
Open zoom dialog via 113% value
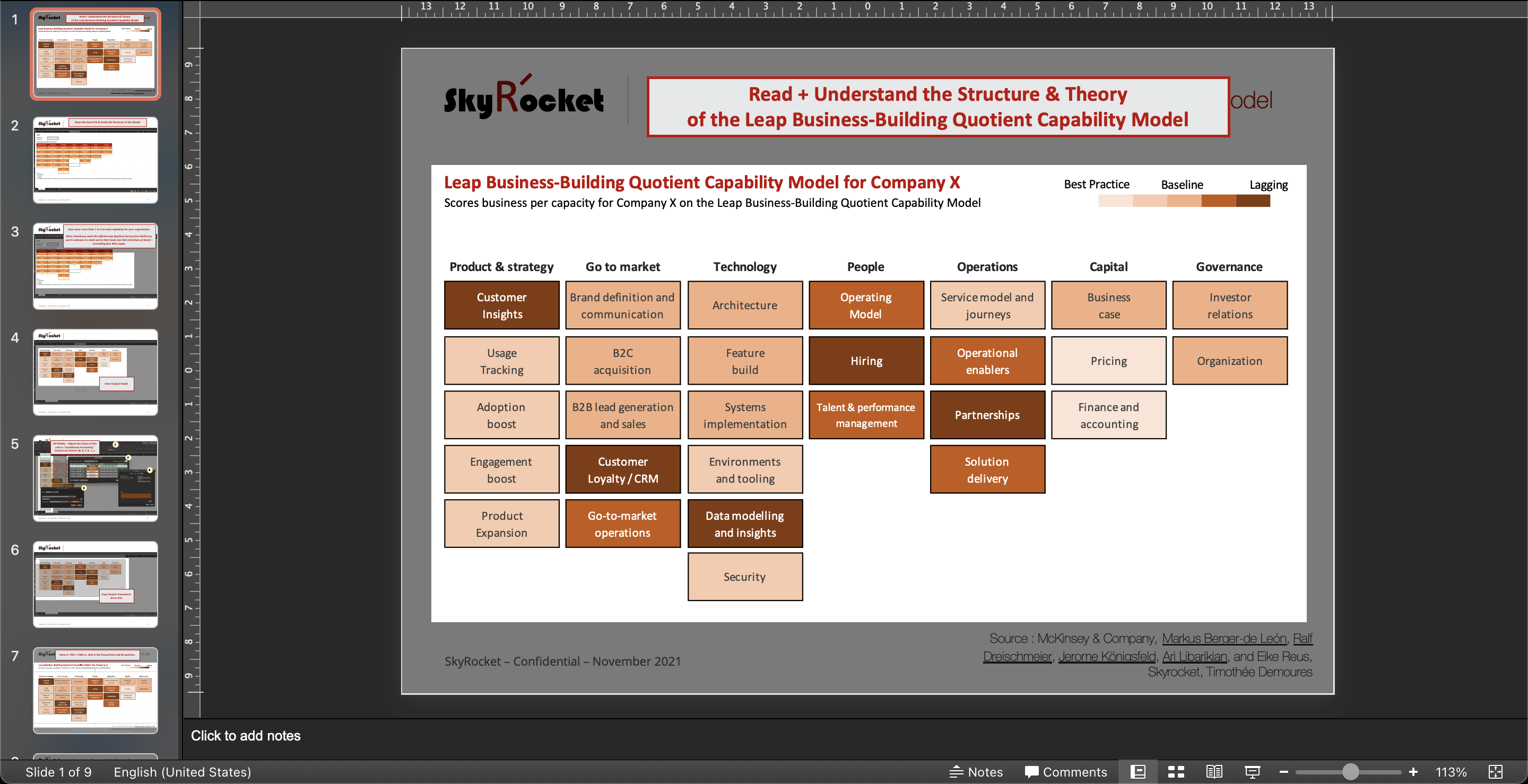click(1451, 772)
